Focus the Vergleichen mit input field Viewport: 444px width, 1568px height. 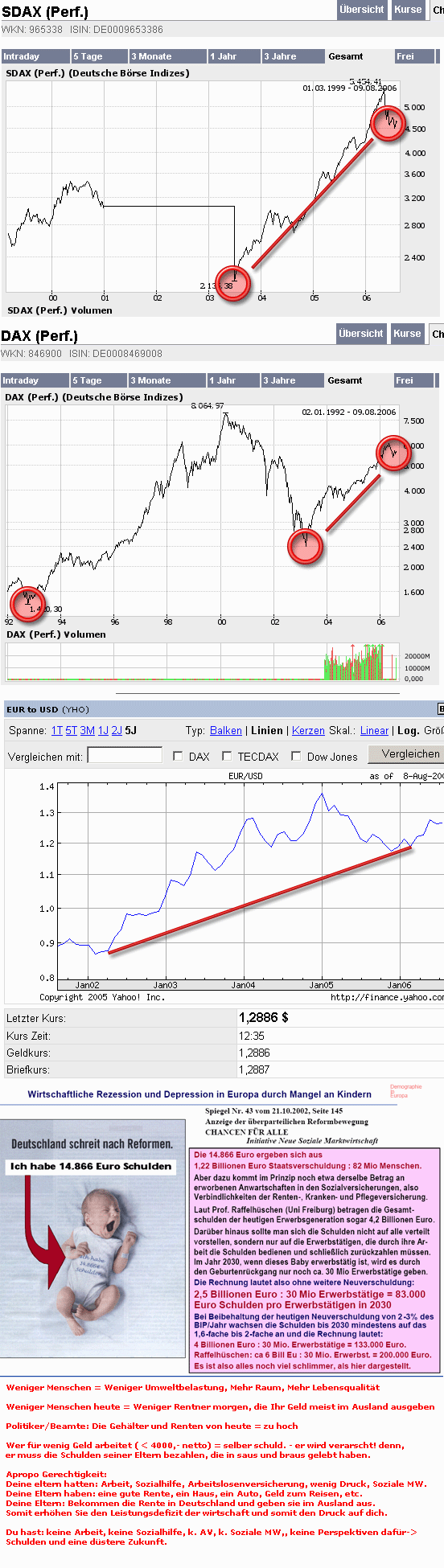pos(125,755)
